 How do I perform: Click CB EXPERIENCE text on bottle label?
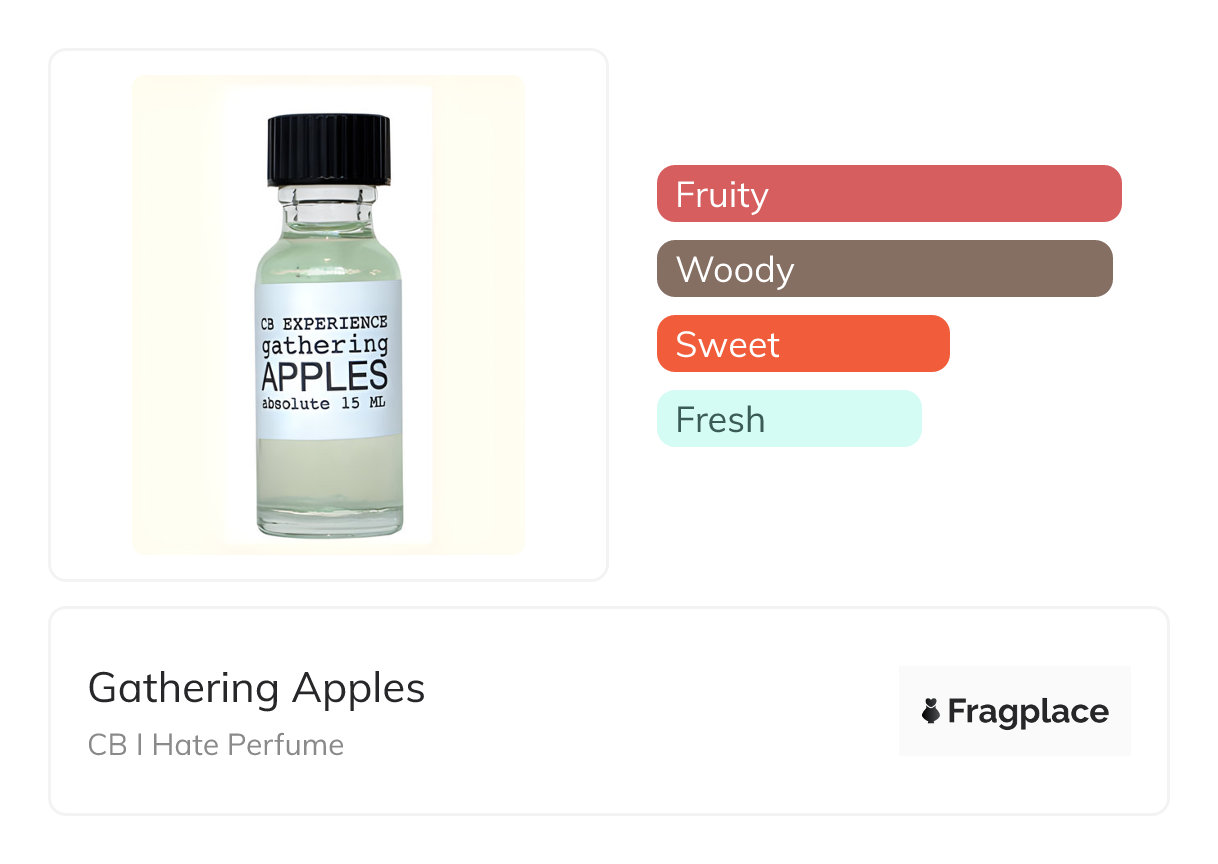coord(325,323)
